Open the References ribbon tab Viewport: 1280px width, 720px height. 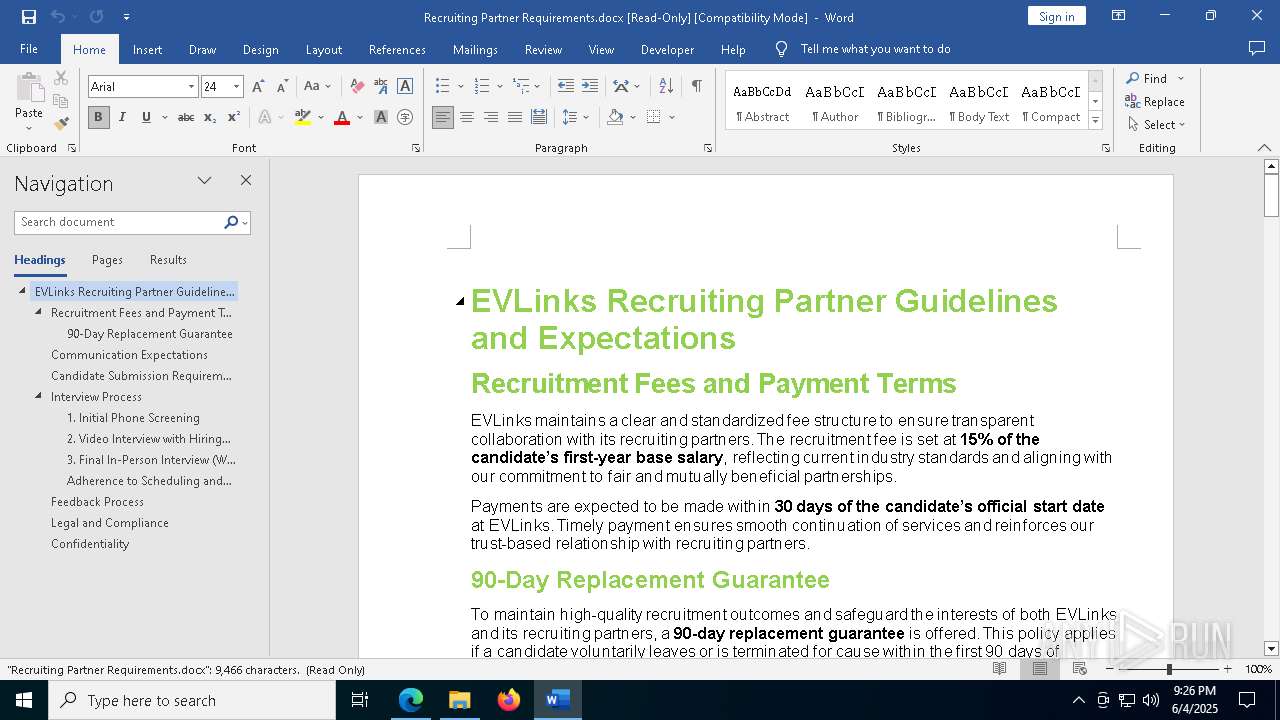click(397, 49)
